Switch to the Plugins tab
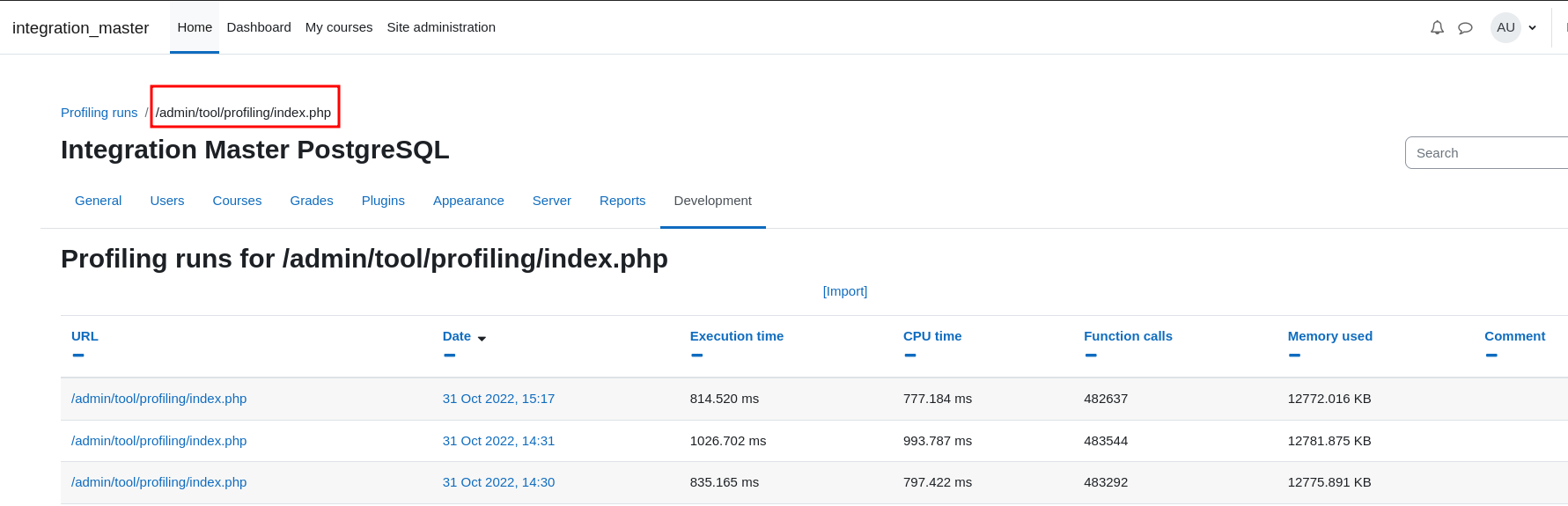The width and height of the screenshot is (1568, 506). coord(383,201)
